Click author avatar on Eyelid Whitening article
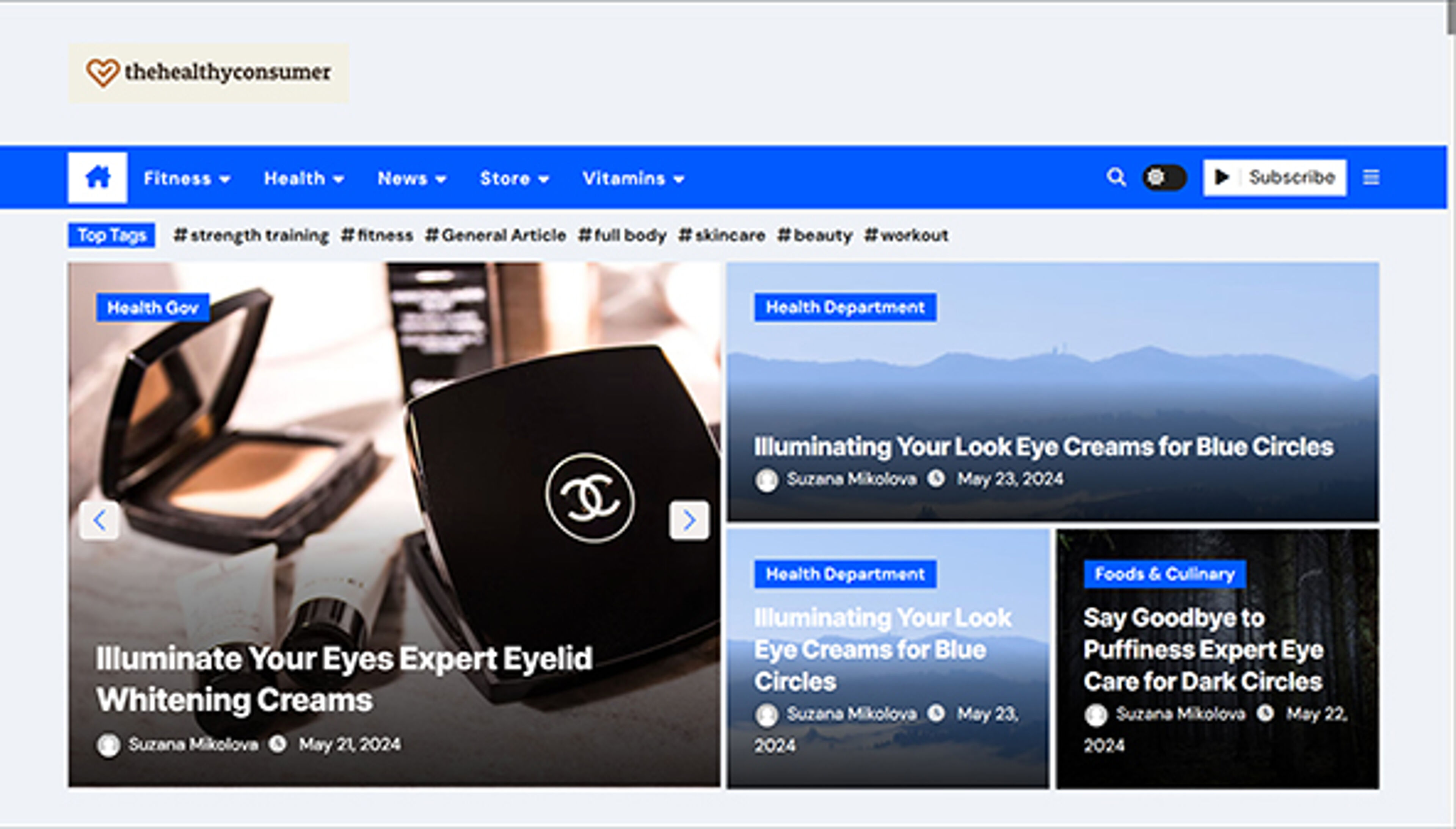Screen dimensions: 1456x829 coord(108,745)
